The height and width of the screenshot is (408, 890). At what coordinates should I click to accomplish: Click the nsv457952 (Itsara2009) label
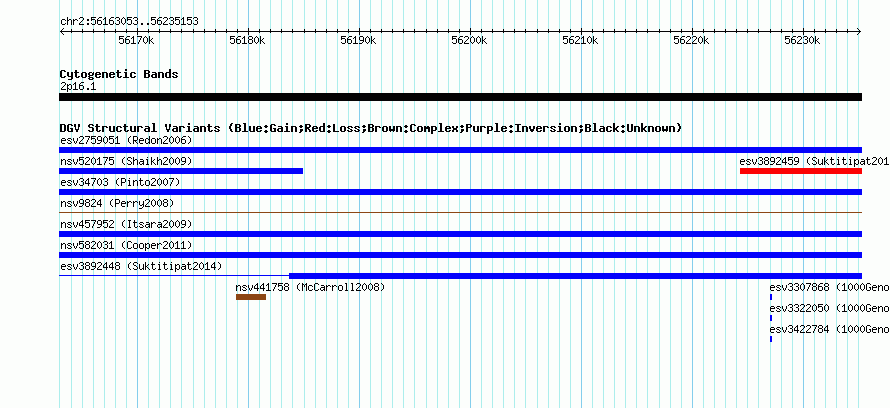(126, 224)
